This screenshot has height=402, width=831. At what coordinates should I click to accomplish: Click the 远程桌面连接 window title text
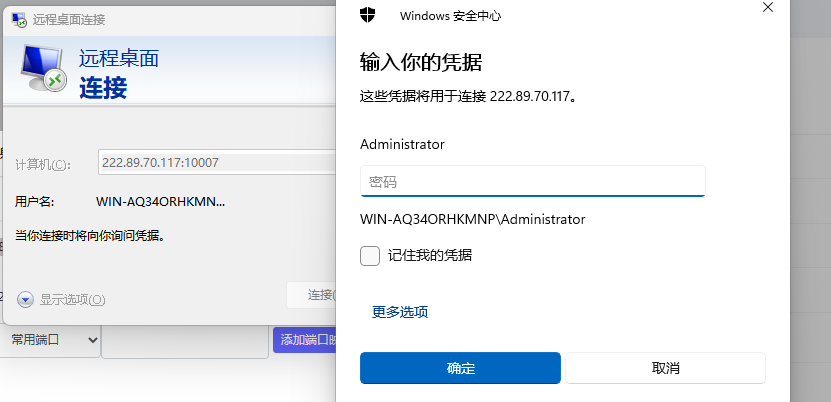point(69,20)
